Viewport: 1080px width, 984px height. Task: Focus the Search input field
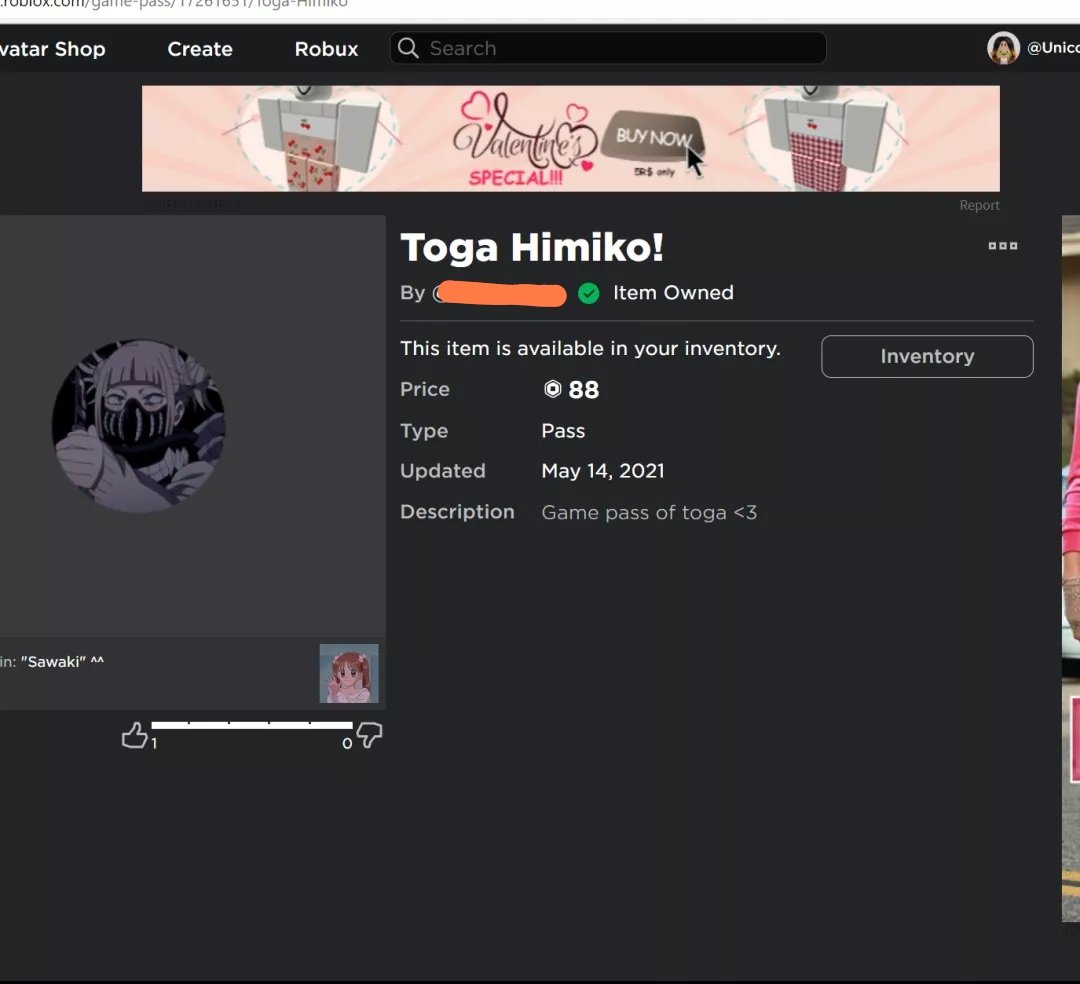coord(608,48)
